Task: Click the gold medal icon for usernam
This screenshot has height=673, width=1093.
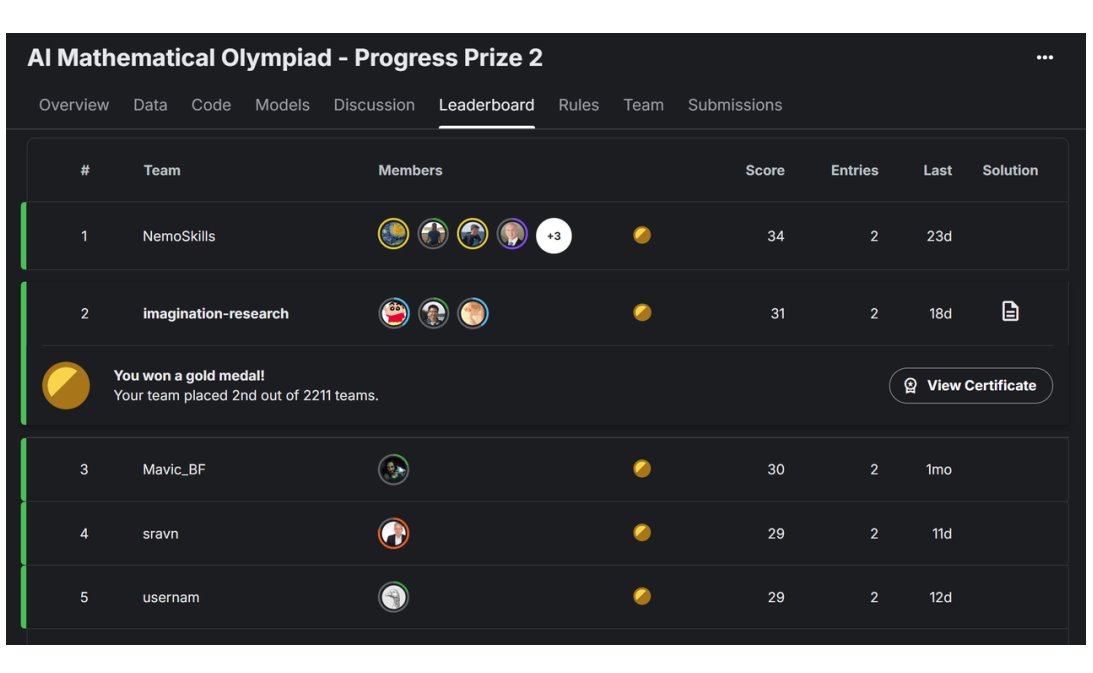Action: (x=642, y=596)
